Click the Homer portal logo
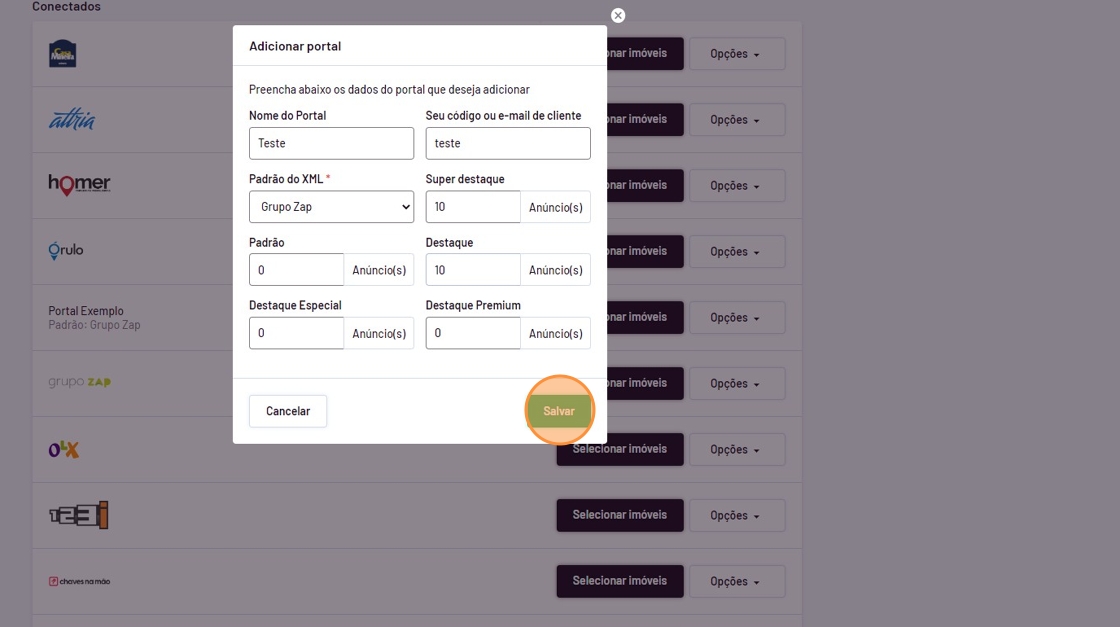1120x627 pixels. coord(79,185)
